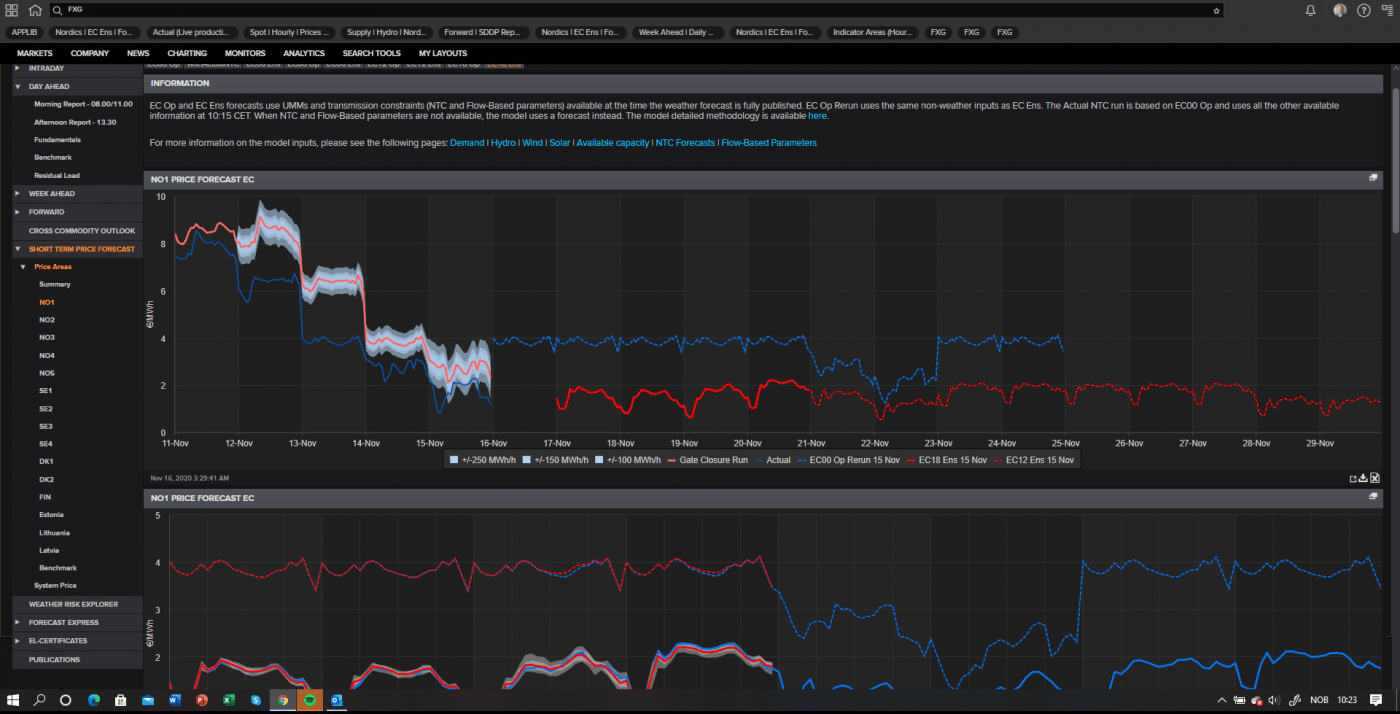
Task: Download the first NO1 chart data
Action: tap(1363, 478)
